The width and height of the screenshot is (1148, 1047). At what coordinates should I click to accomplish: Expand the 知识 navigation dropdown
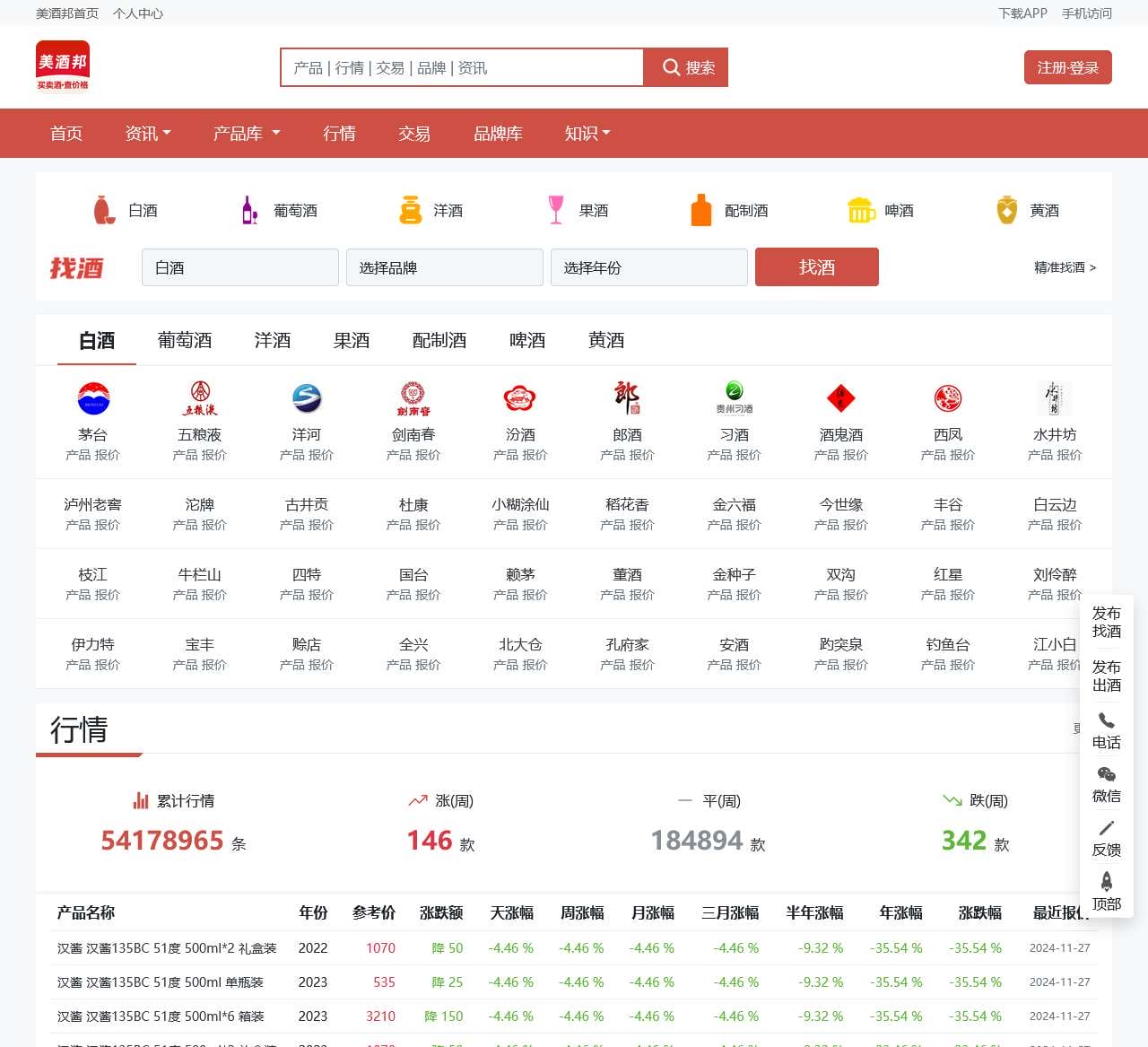587,134
